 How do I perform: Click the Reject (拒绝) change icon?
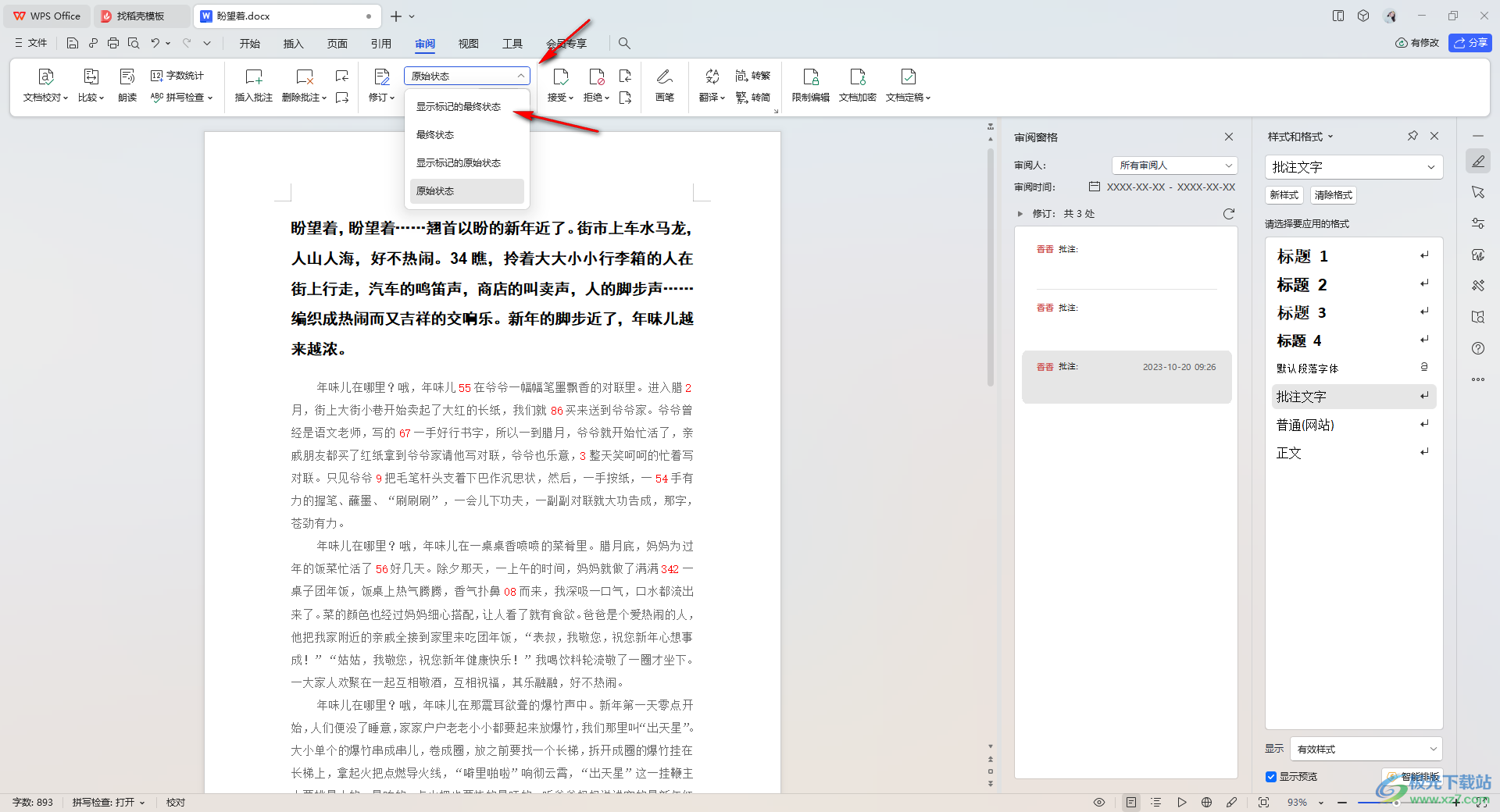pos(597,77)
